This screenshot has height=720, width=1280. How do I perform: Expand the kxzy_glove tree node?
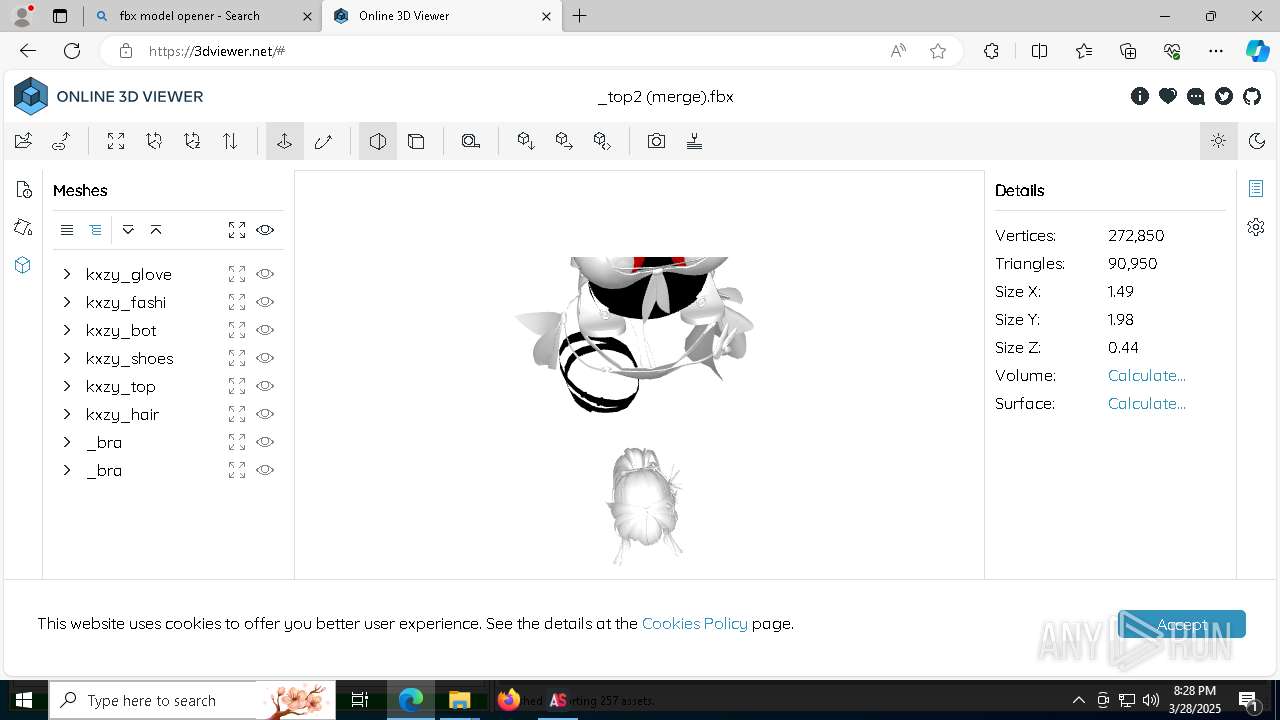coord(67,274)
